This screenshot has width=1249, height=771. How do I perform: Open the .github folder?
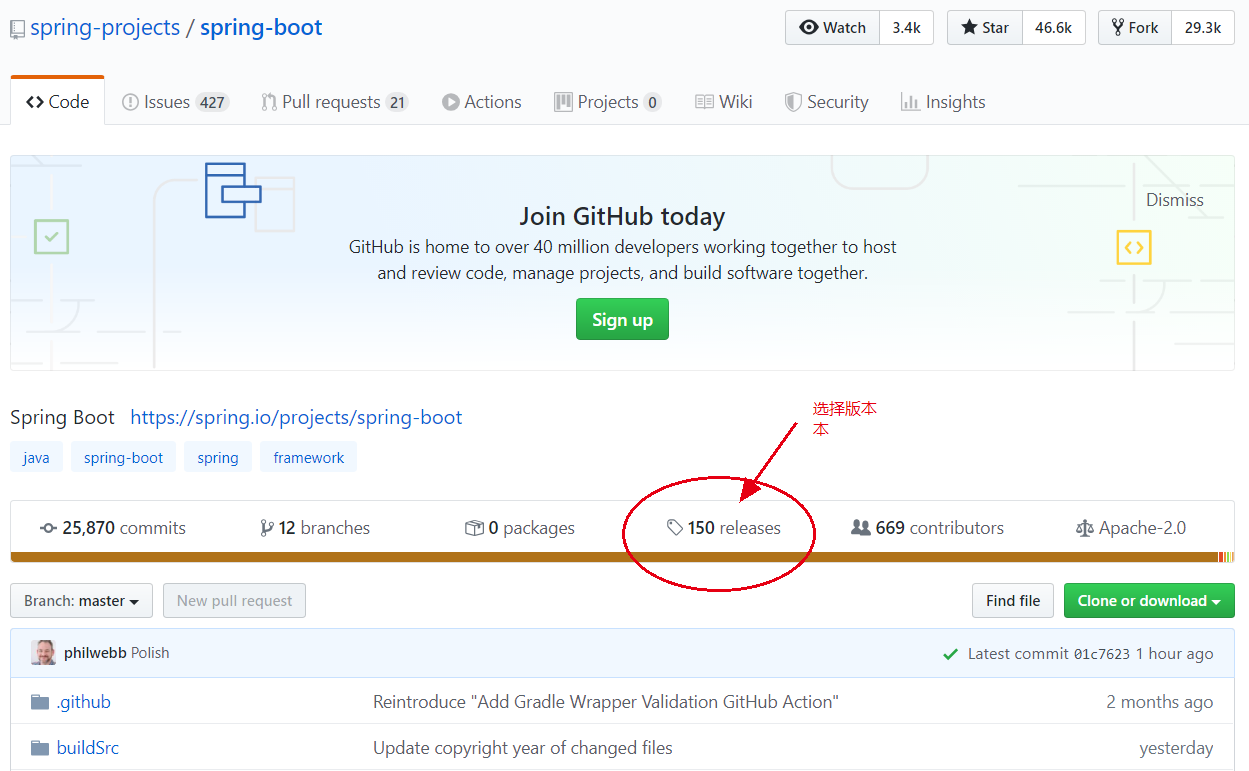tap(84, 702)
